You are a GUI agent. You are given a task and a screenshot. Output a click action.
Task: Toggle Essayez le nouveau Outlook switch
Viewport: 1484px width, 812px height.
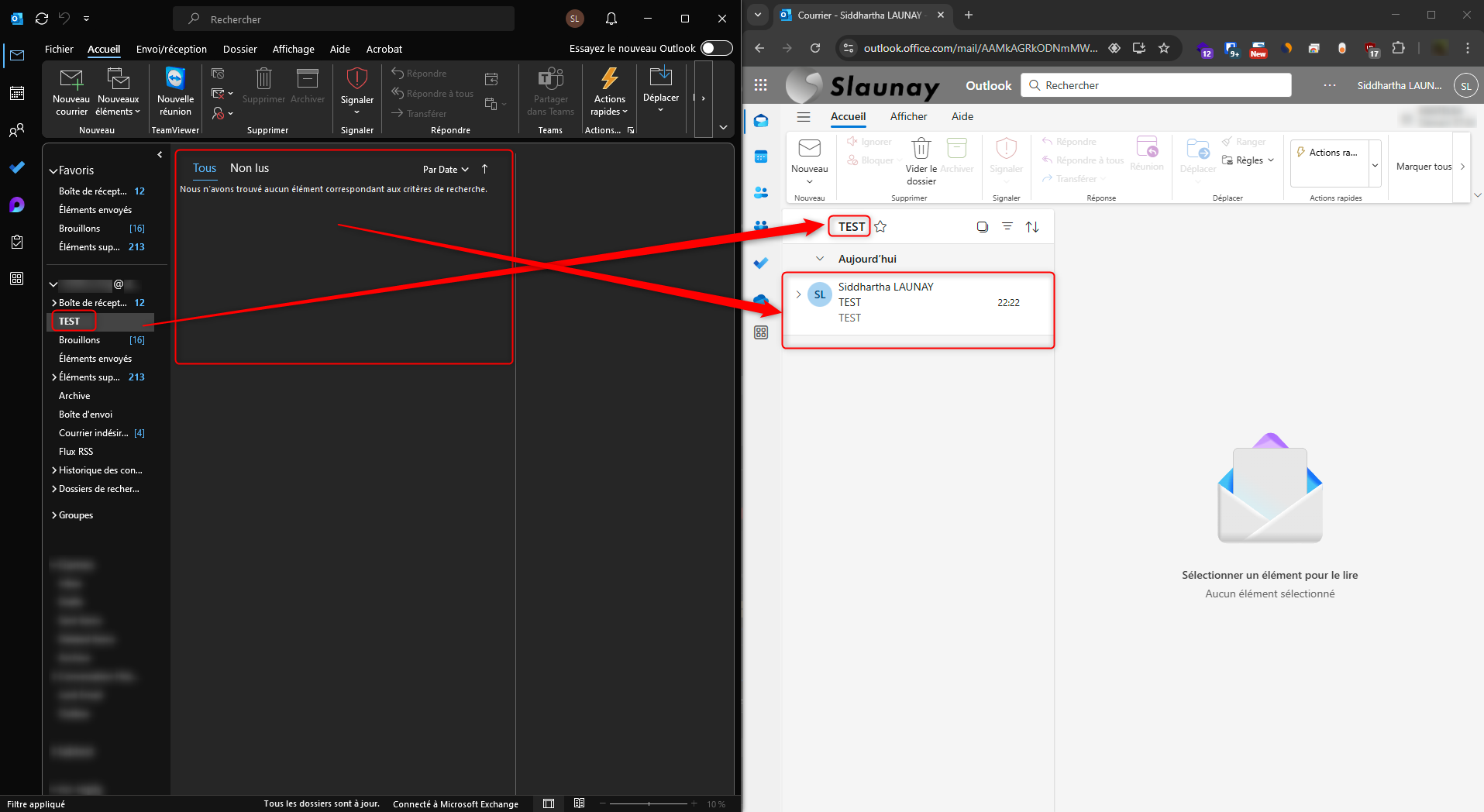[716, 48]
